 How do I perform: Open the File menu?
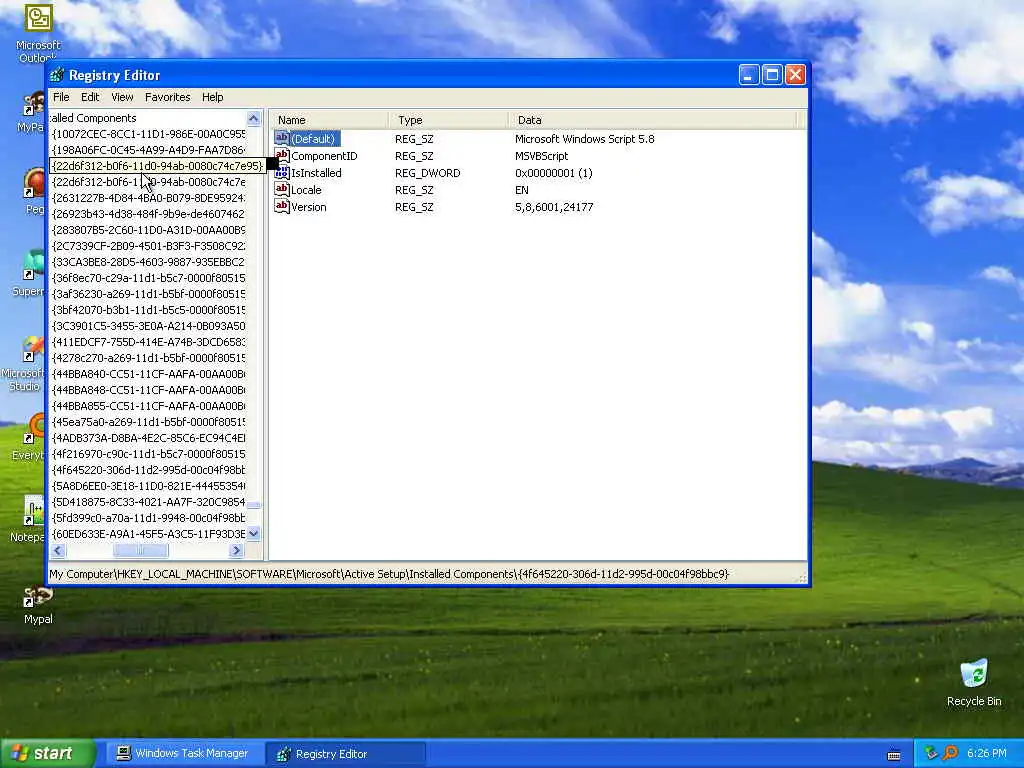click(61, 97)
